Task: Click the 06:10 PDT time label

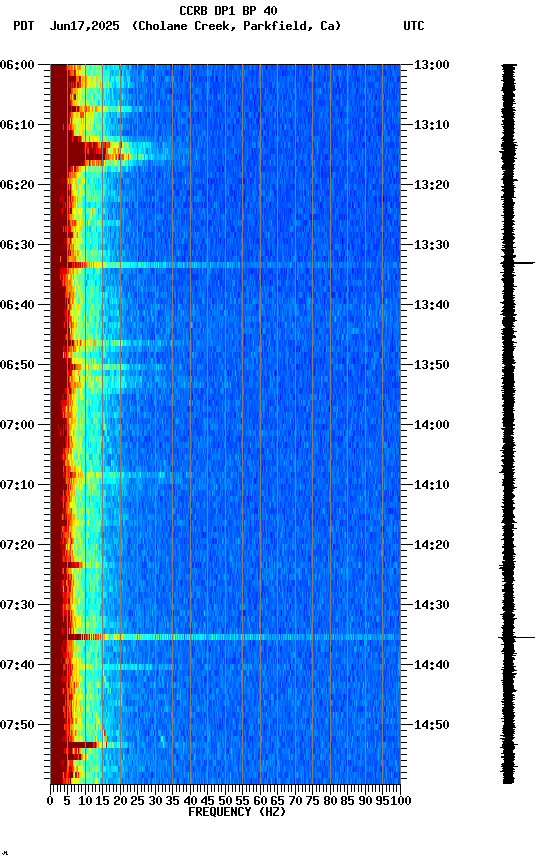Action: coord(17,125)
